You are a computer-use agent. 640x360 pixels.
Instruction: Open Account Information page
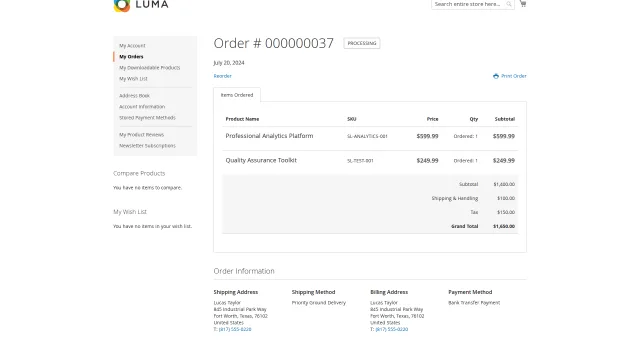point(142,107)
